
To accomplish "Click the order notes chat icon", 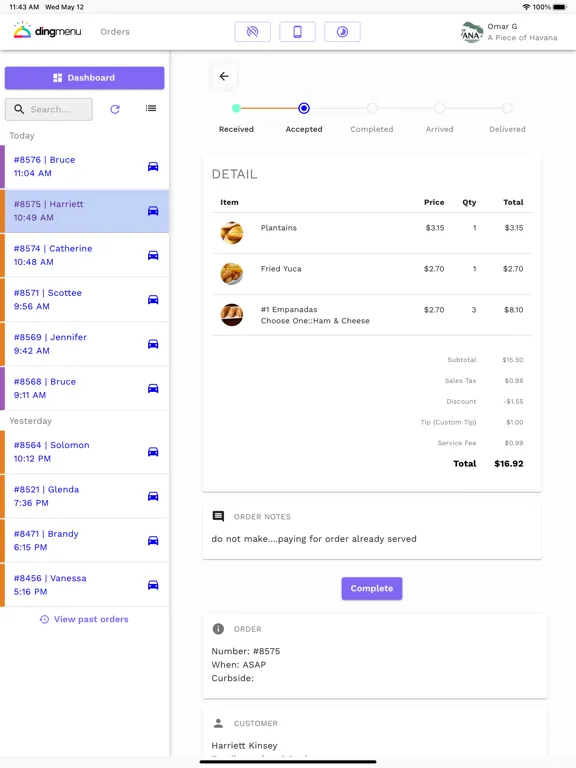I will click(x=218, y=516).
